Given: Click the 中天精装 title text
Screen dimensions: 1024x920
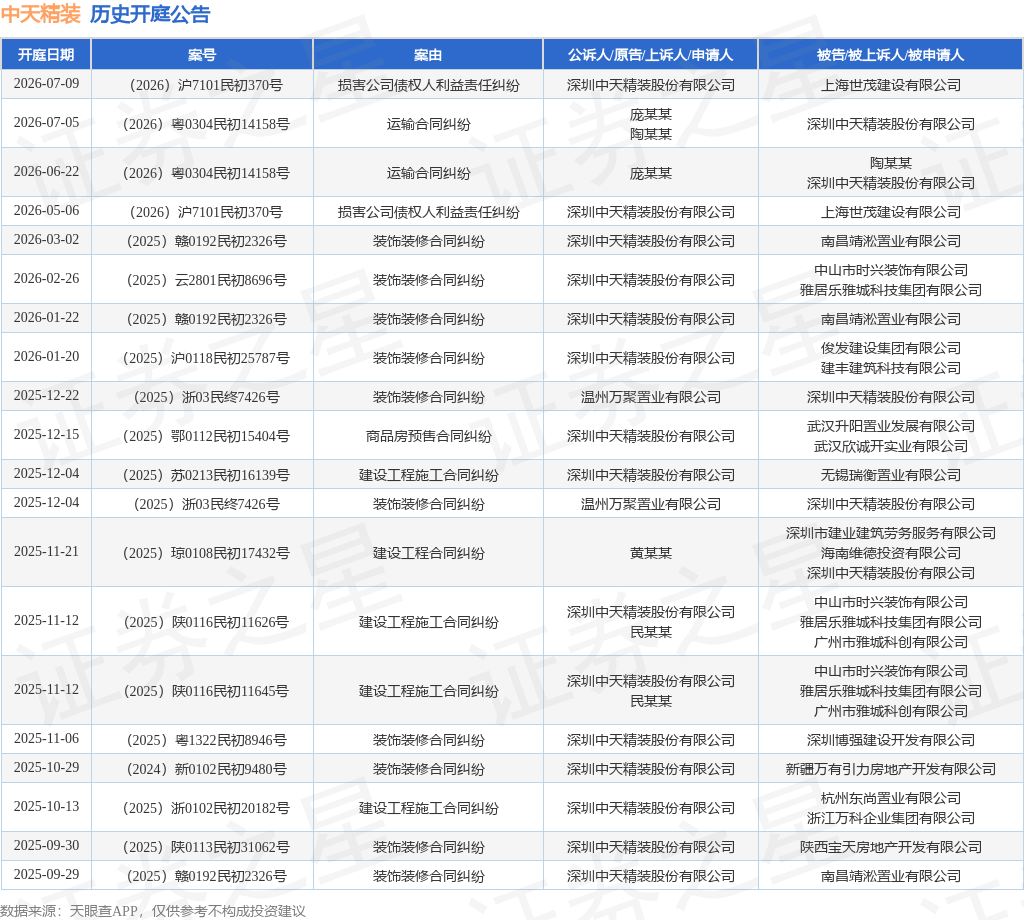Looking at the screenshot, I should [x=40, y=14].
